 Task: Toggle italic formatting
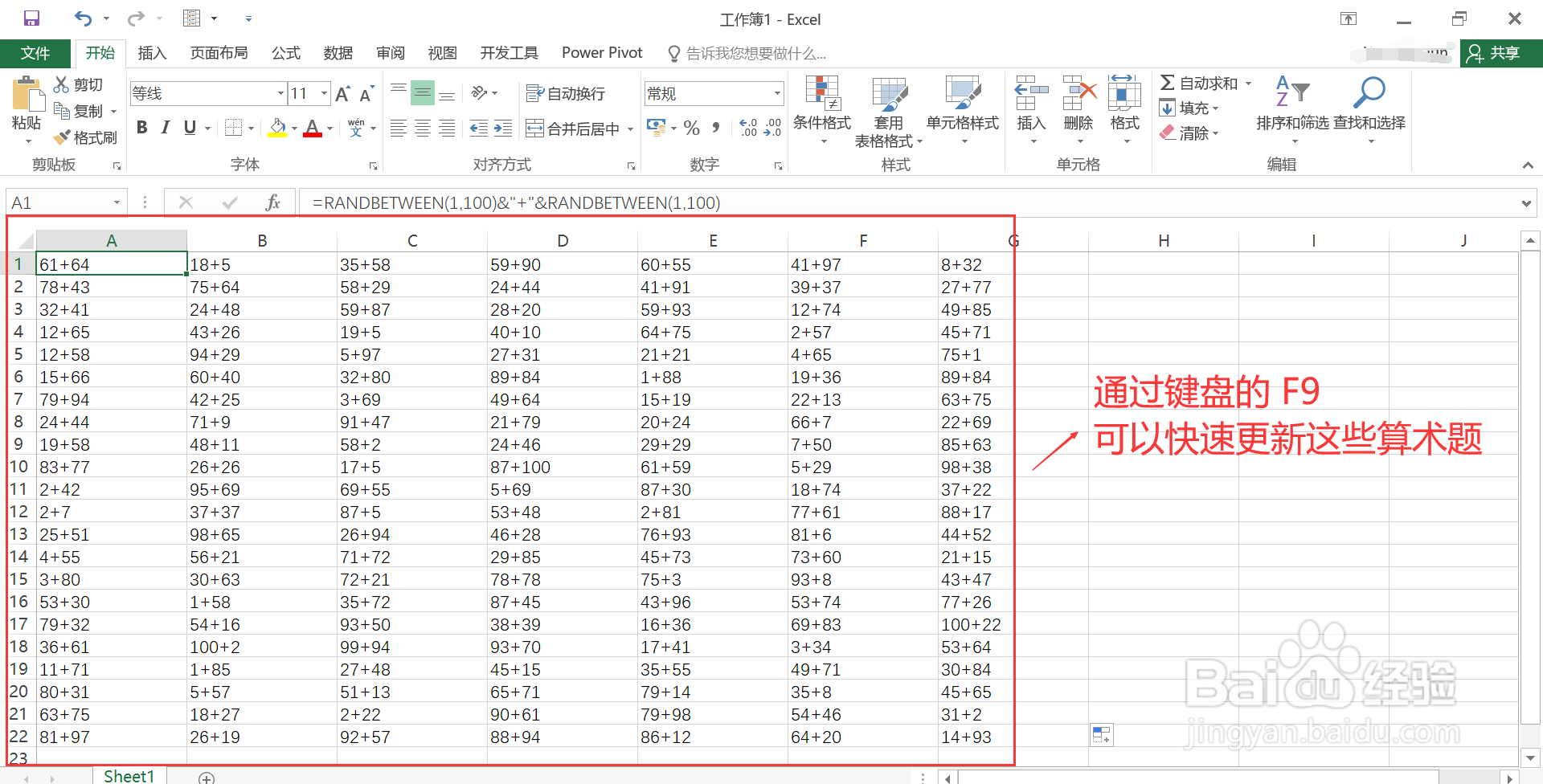(x=165, y=127)
